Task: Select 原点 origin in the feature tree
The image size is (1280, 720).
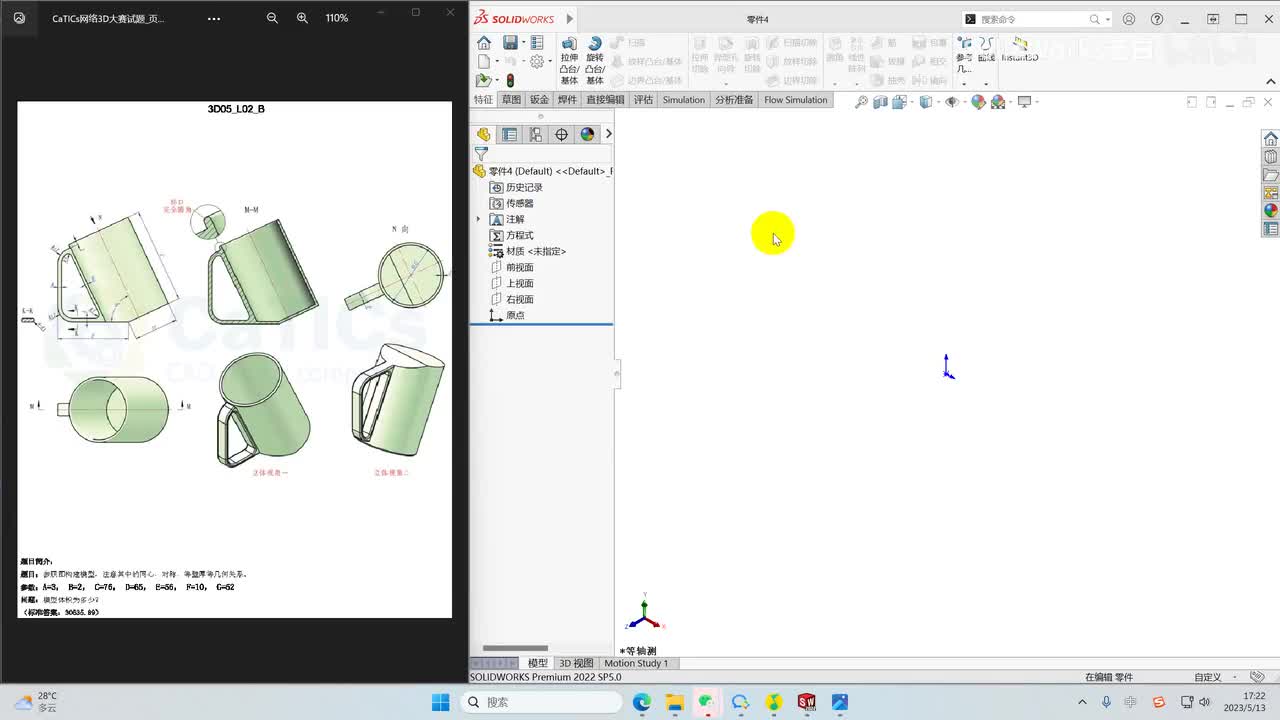Action: coord(515,315)
